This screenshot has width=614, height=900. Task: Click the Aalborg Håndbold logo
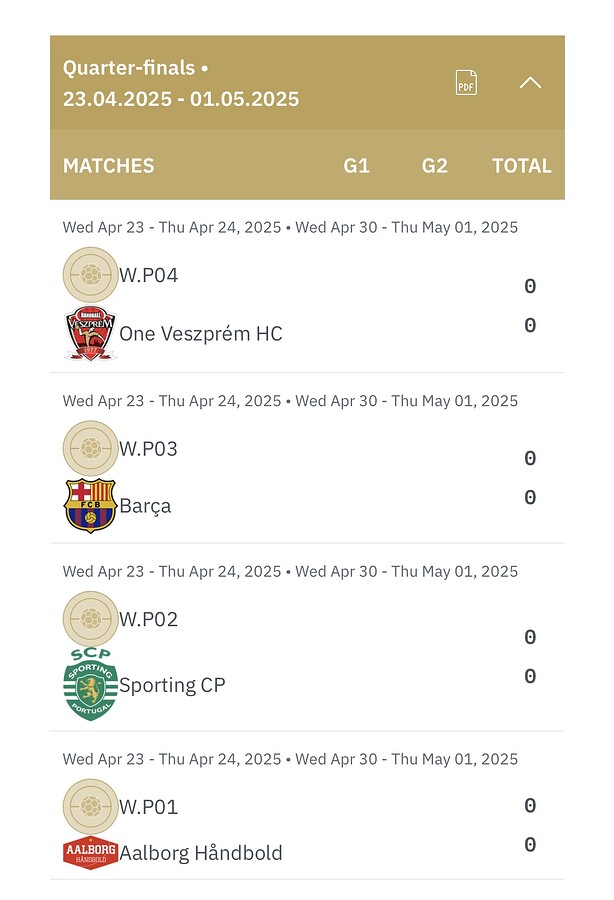pos(90,853)
